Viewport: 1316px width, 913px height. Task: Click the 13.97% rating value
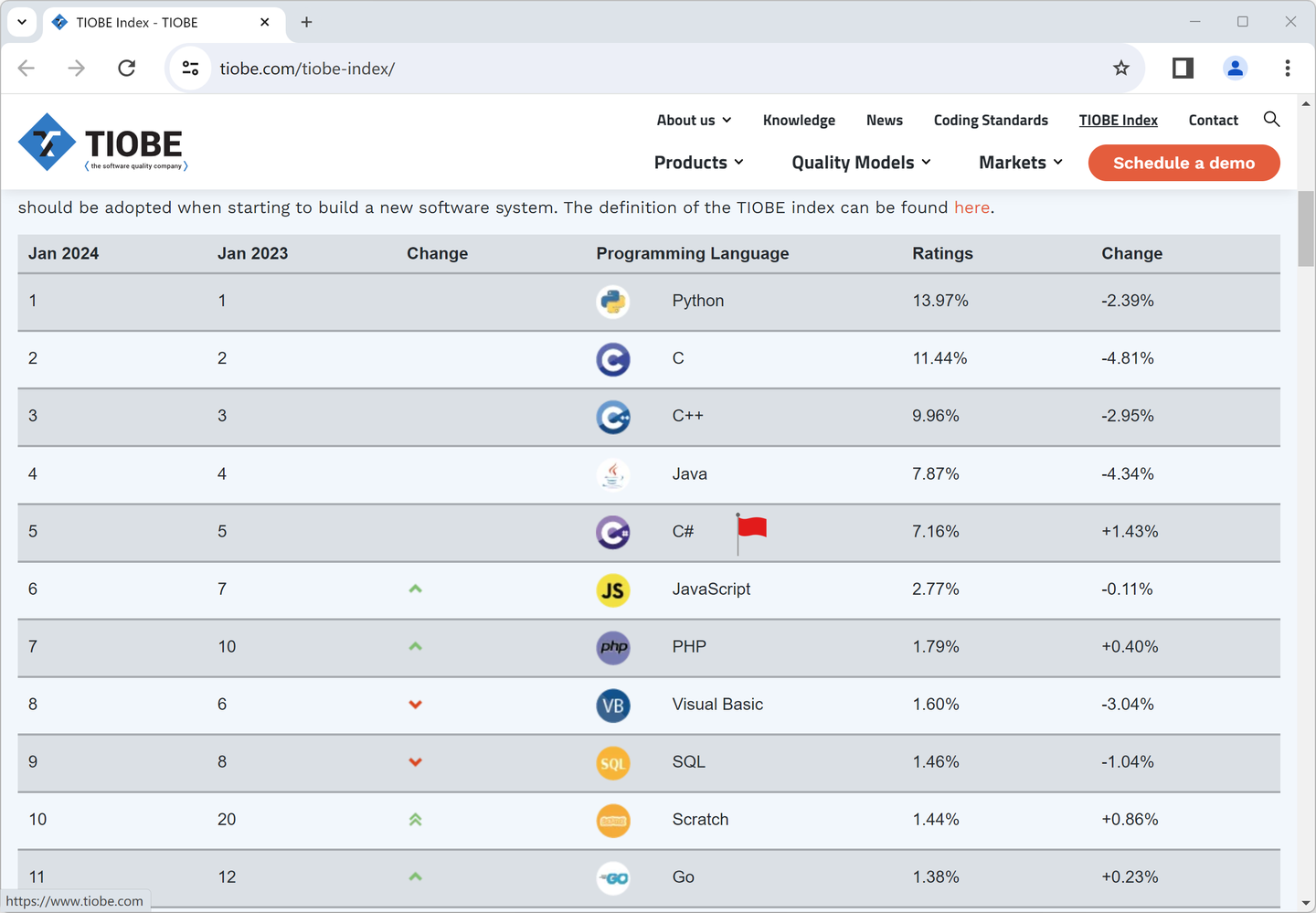940,301
